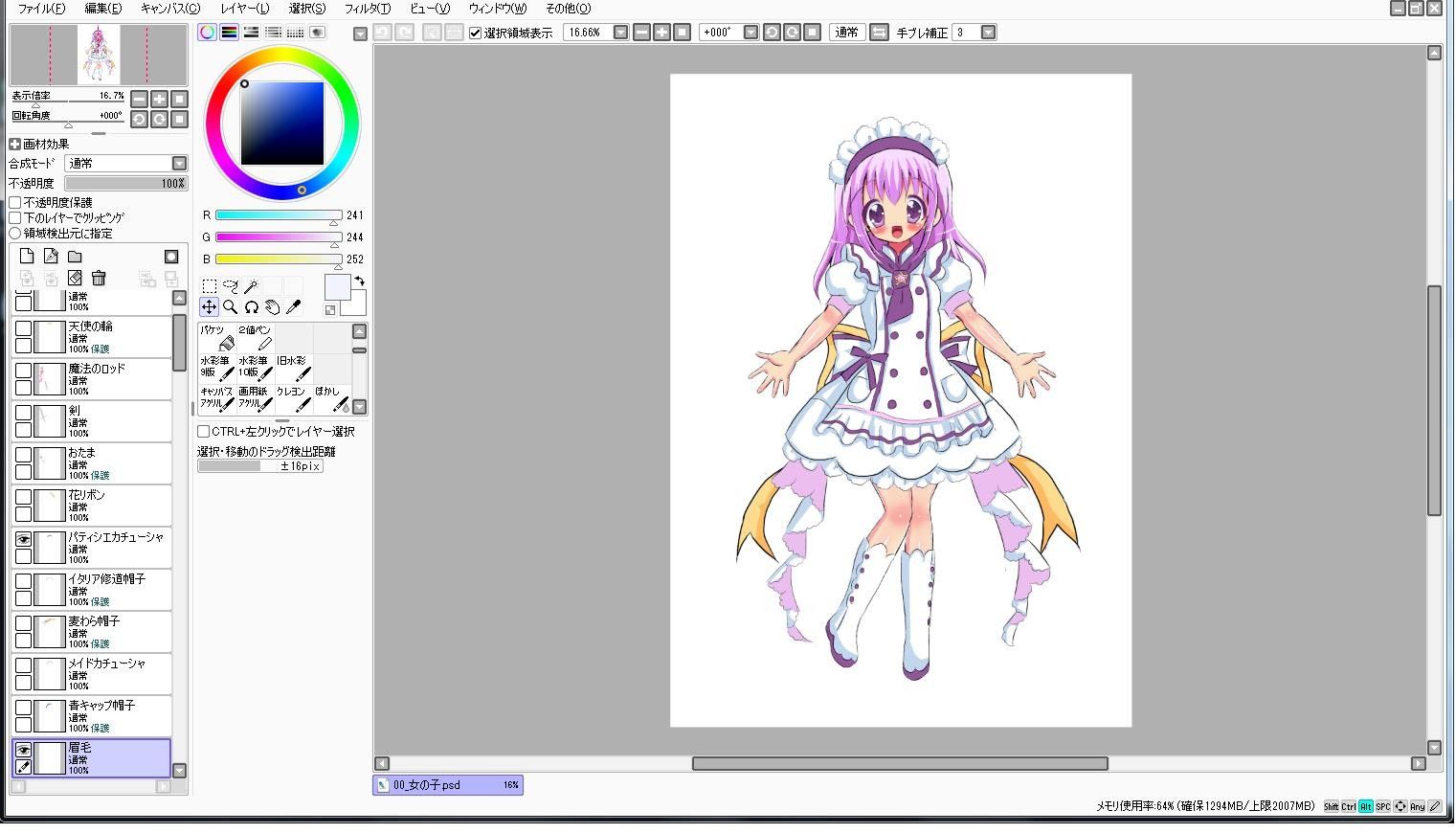Viewport: 1456px width, 833px height.
Task: Adjust the 不透明度 opacity slider
Action: (125, 183)
